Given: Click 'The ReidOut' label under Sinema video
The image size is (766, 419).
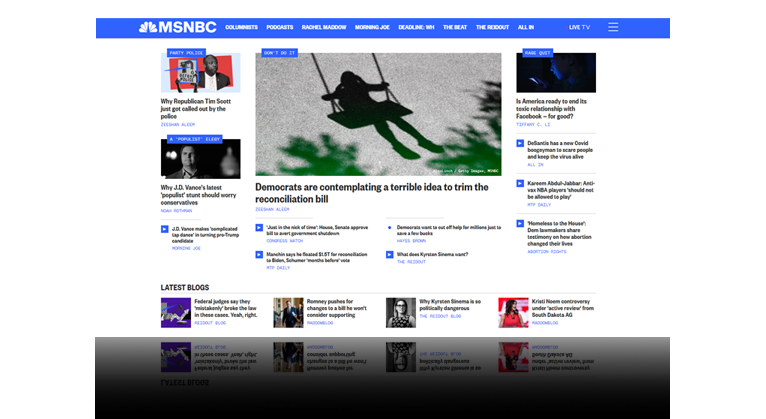Looking at the screenshot, I should tap(411, 262).
